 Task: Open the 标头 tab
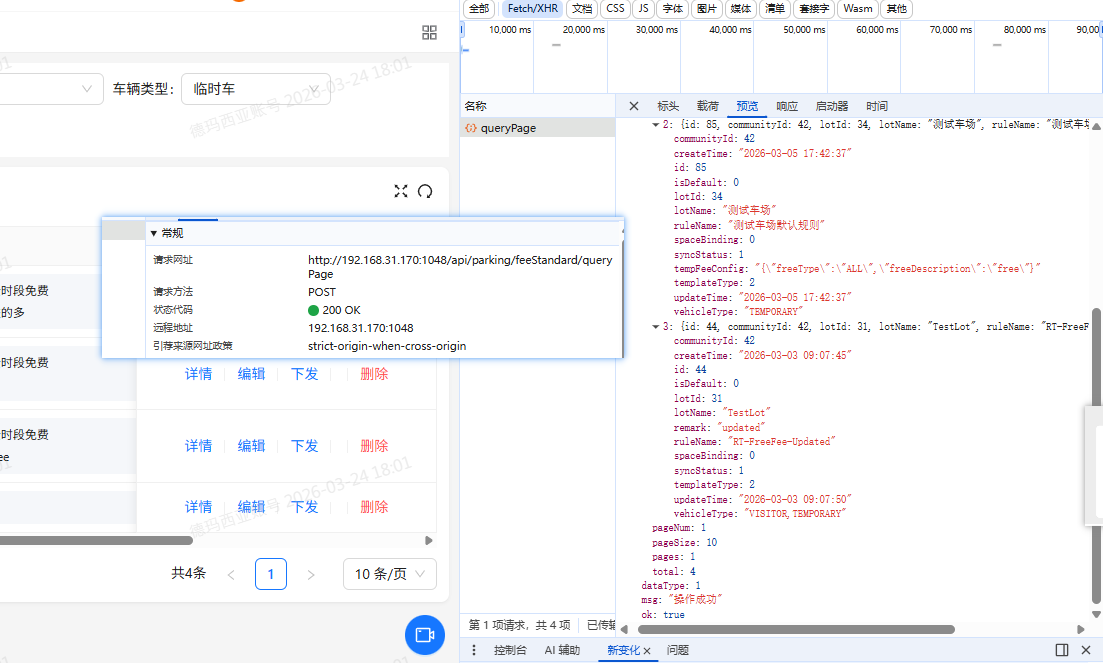[667, 106]
